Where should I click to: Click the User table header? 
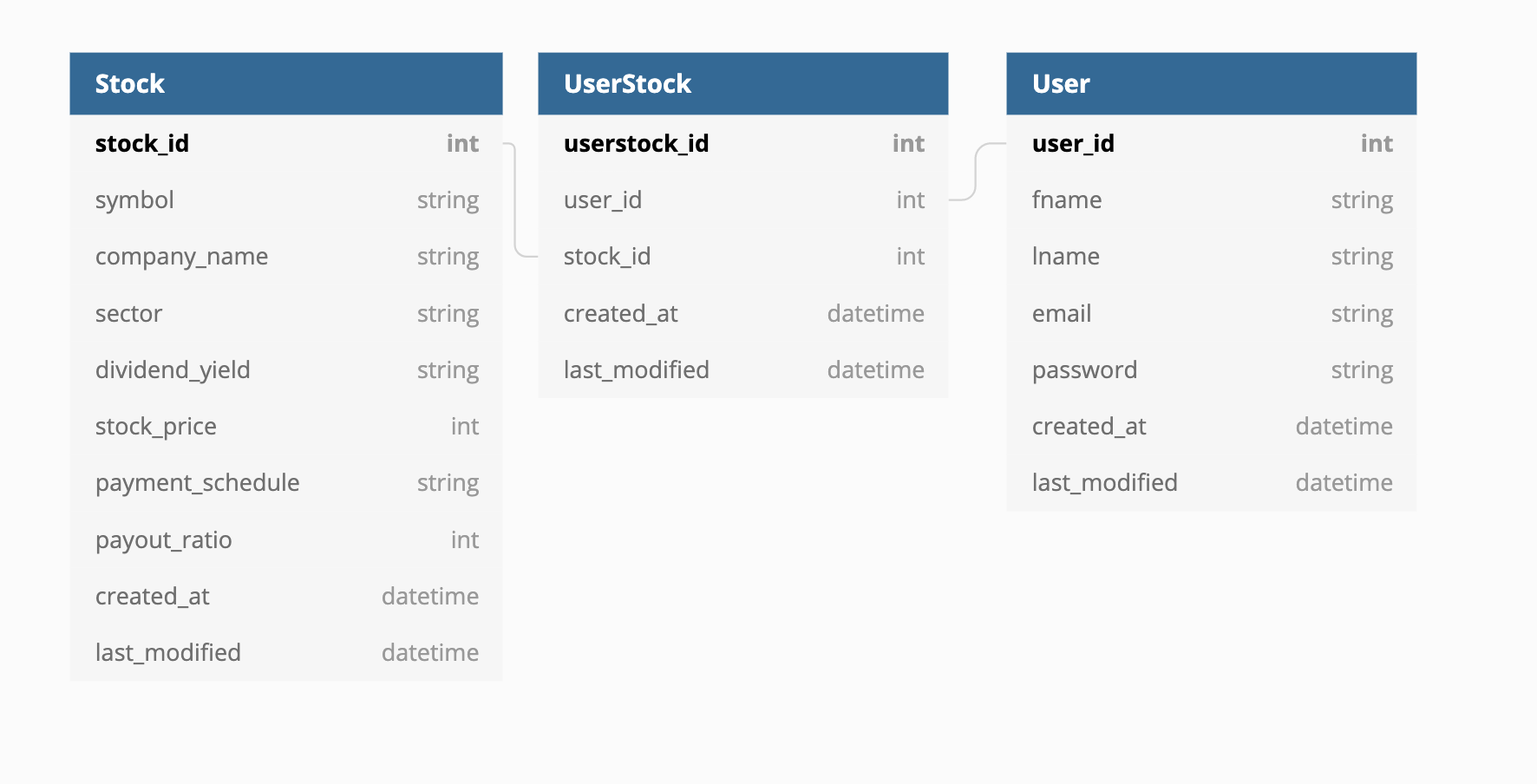point(1211,84)
